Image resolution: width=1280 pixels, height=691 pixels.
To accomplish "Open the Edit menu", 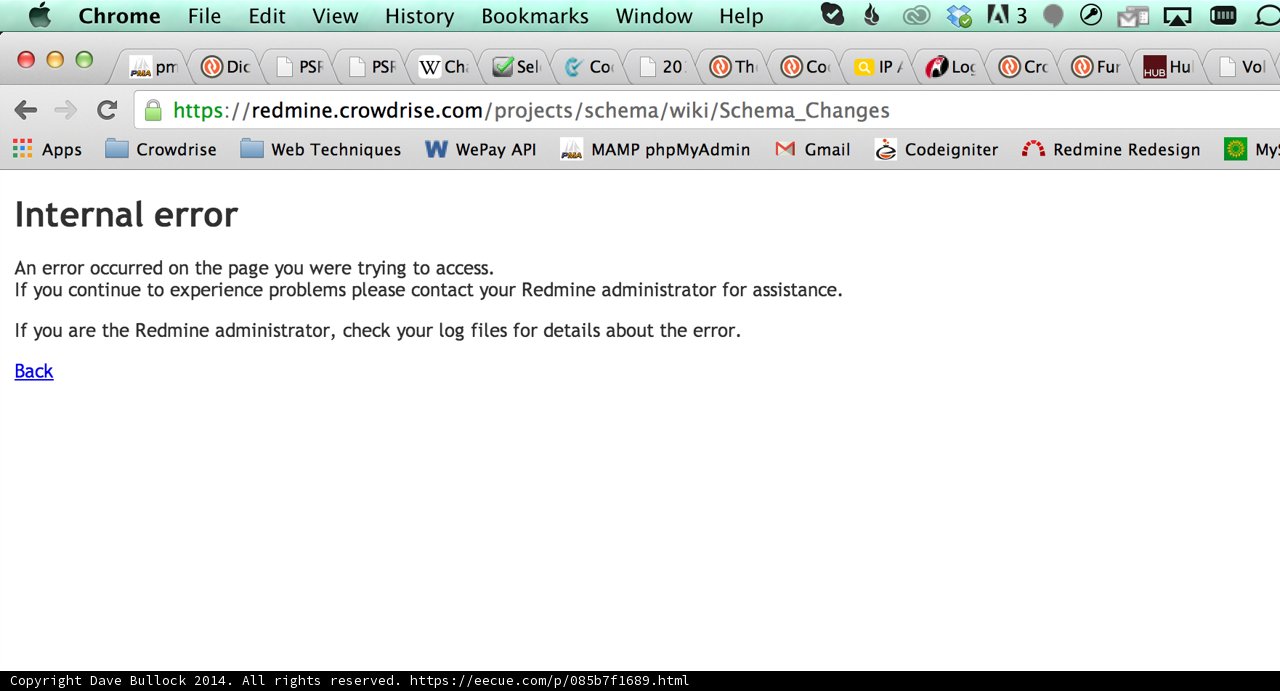I will point(267,16).
